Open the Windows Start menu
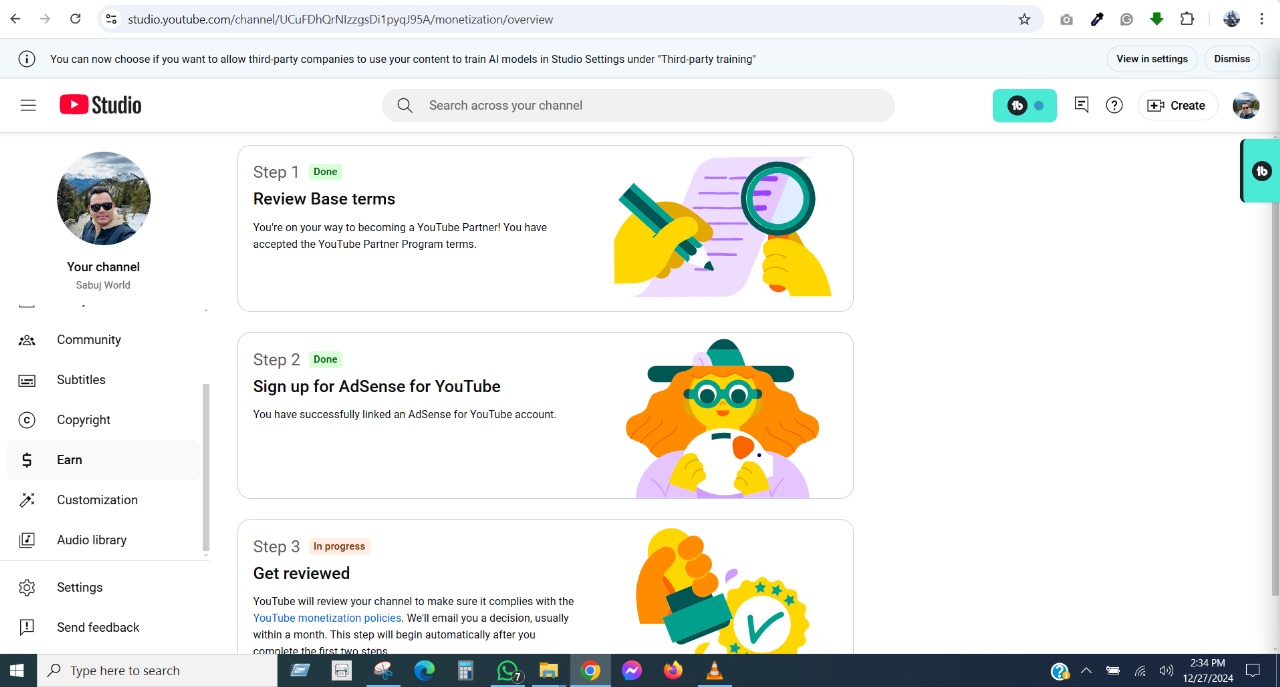This screenshot has height=687, width=1280. coord(18,671)
